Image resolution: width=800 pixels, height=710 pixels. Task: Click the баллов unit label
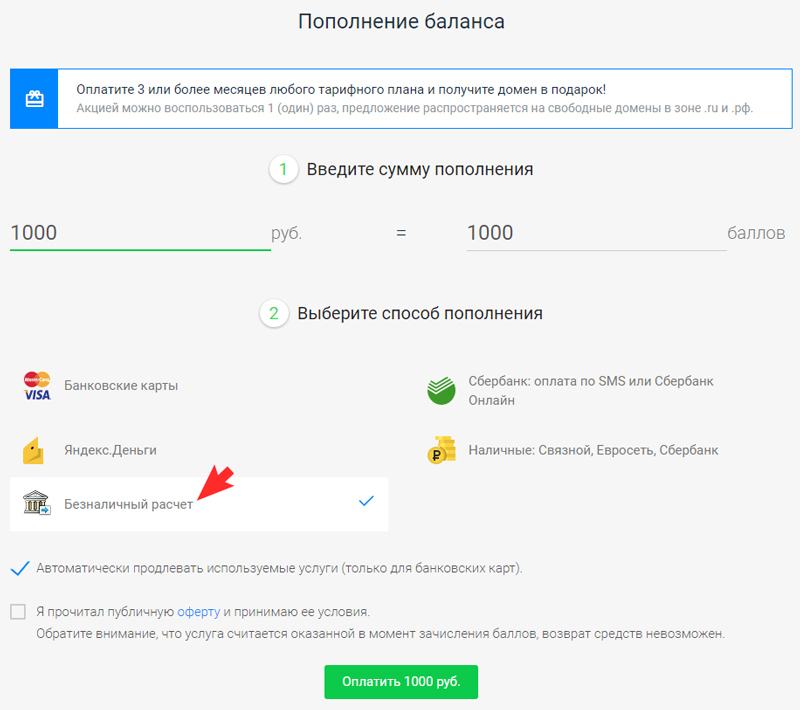coord(756,233)
